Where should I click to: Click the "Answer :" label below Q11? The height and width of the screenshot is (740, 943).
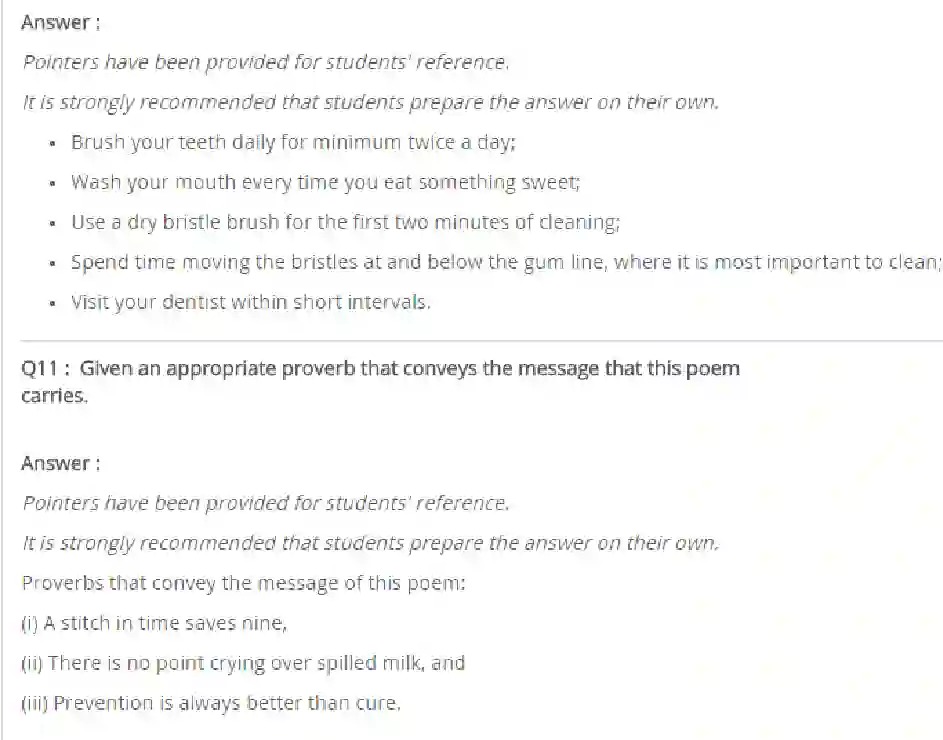(60, 463)
